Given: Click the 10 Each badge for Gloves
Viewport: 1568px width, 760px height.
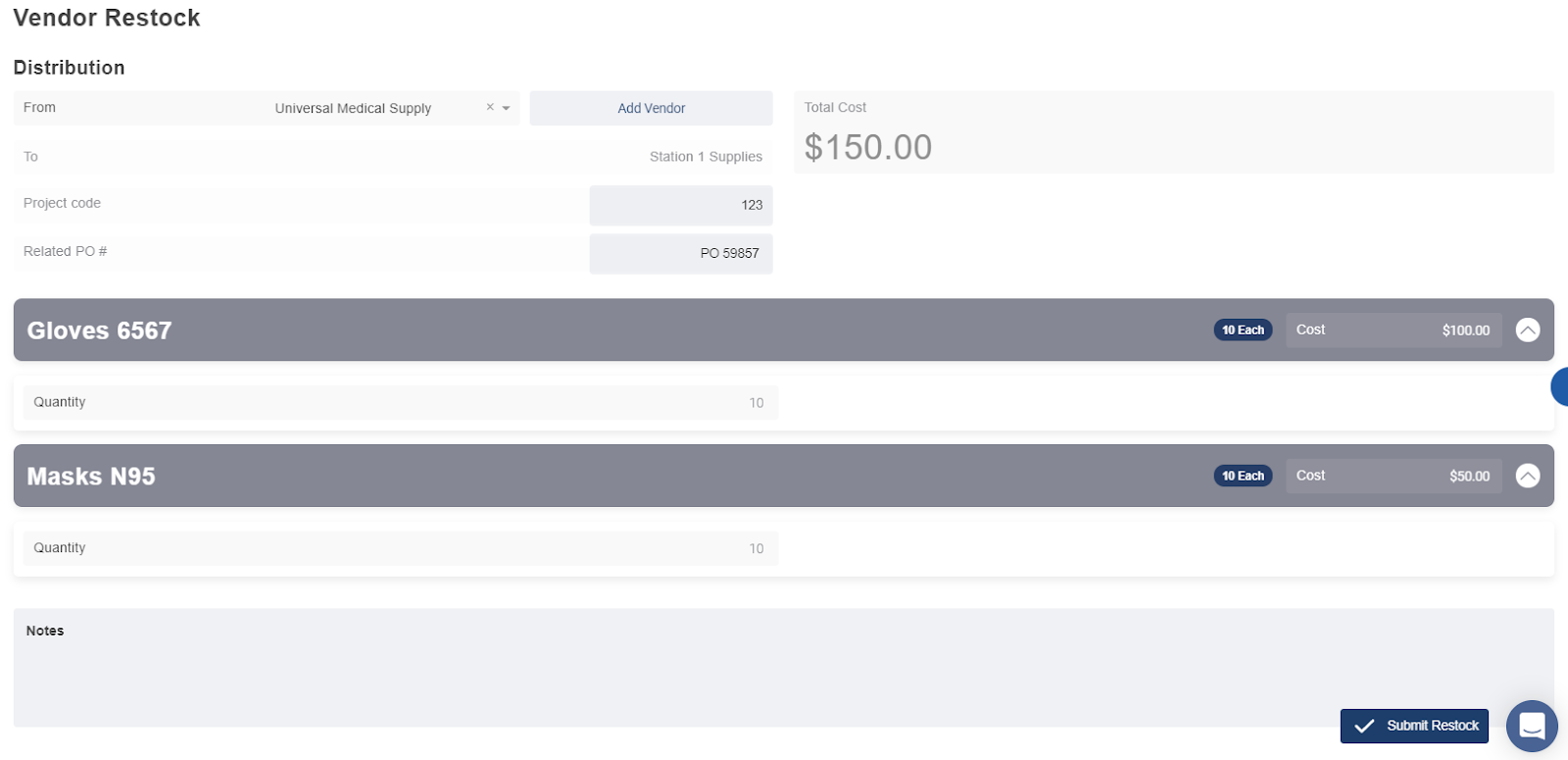Looking at the screenshot, I should click(x=1243, y=330).
